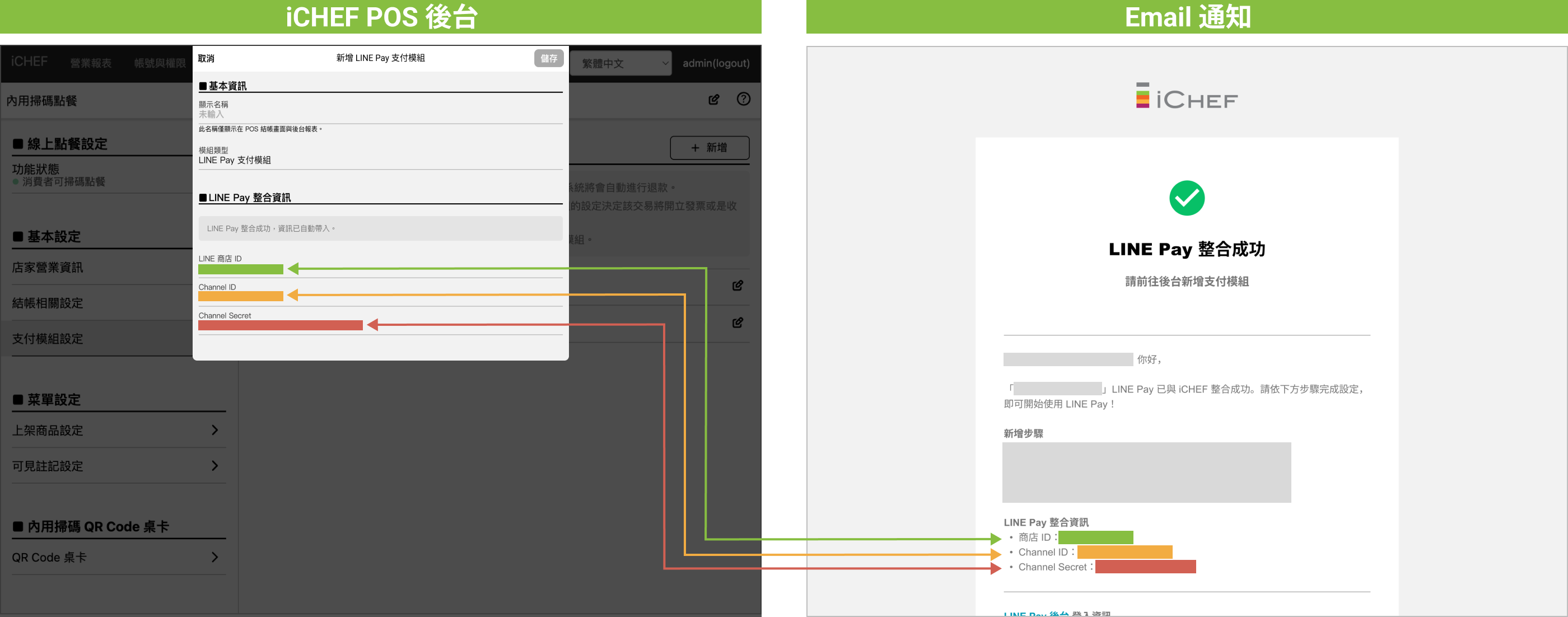Click the edit icon beside help

click(x=714, y=99)
